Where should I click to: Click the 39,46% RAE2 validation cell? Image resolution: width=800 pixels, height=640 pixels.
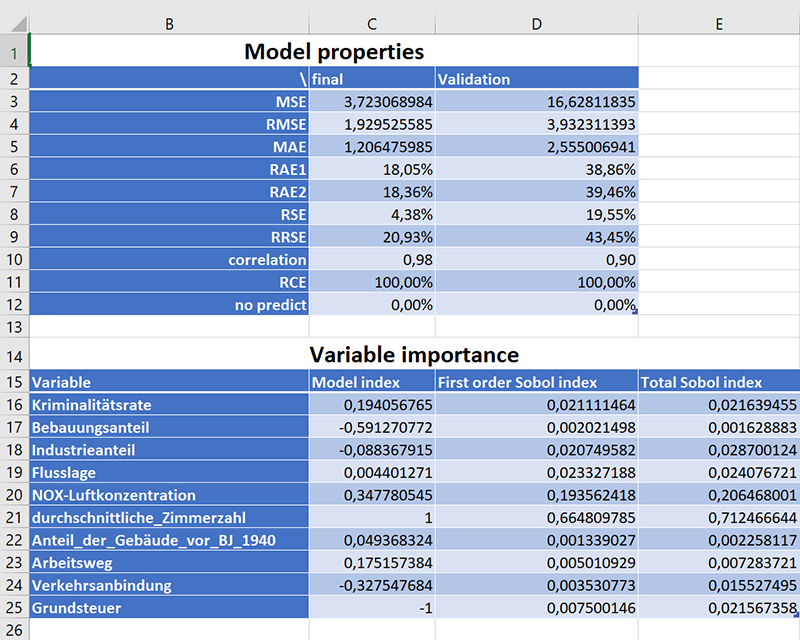pos(537,191)
